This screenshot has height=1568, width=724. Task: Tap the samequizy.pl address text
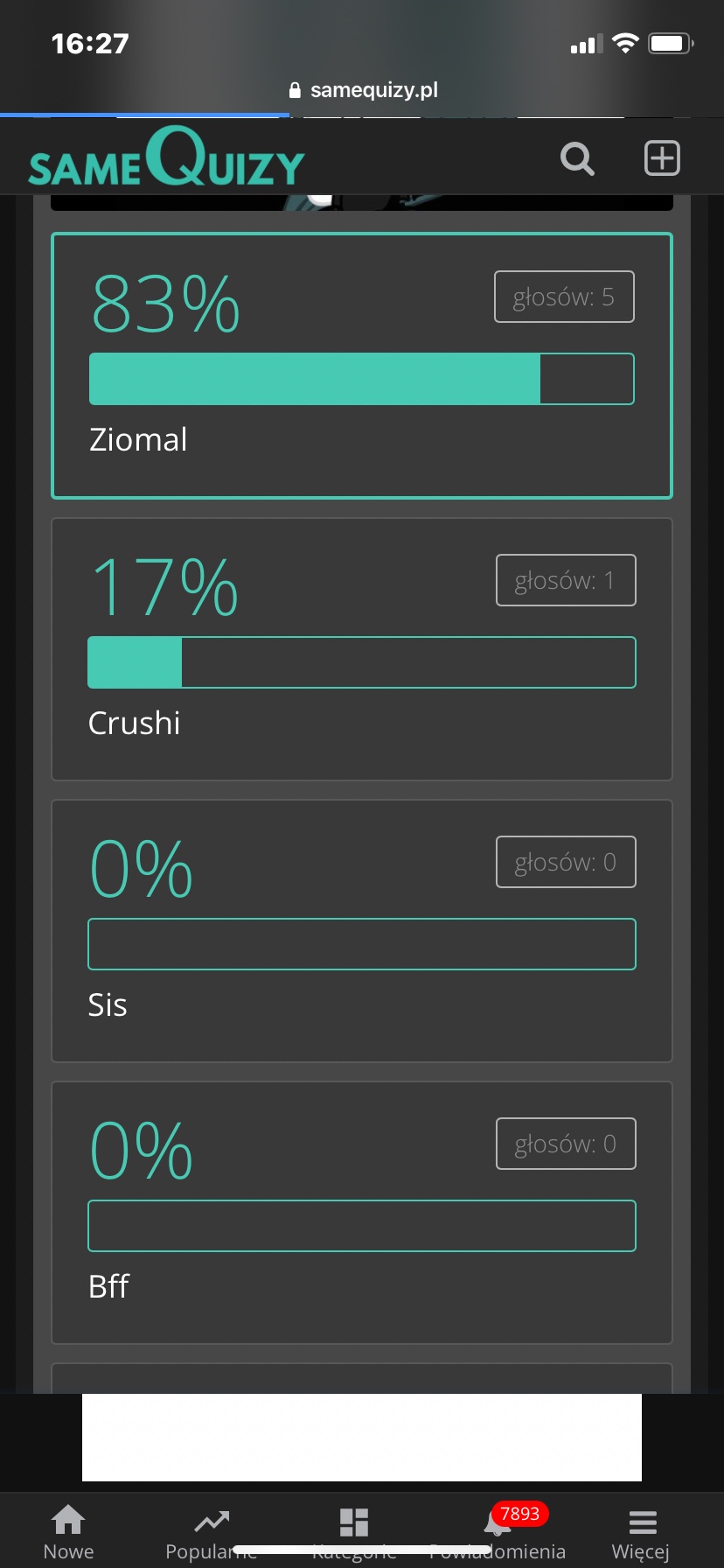(x=373, y=90)
